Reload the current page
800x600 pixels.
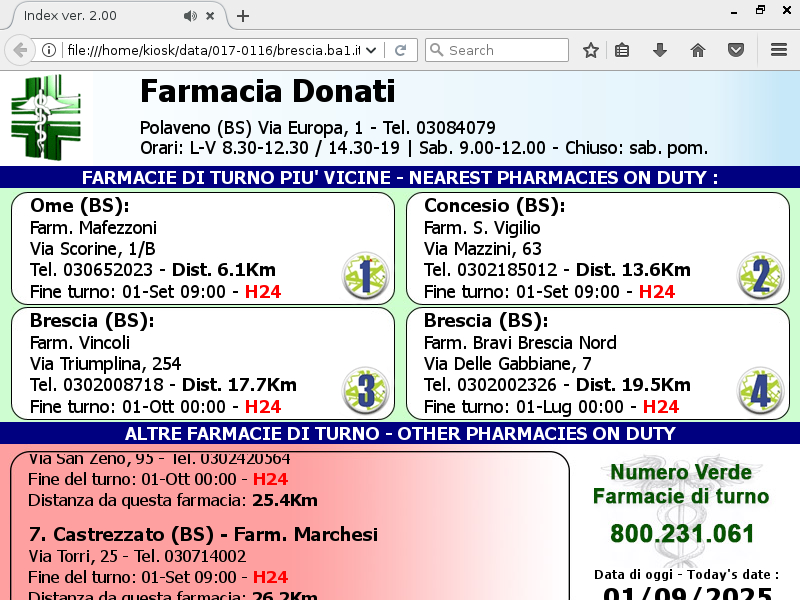click(400, 50)
